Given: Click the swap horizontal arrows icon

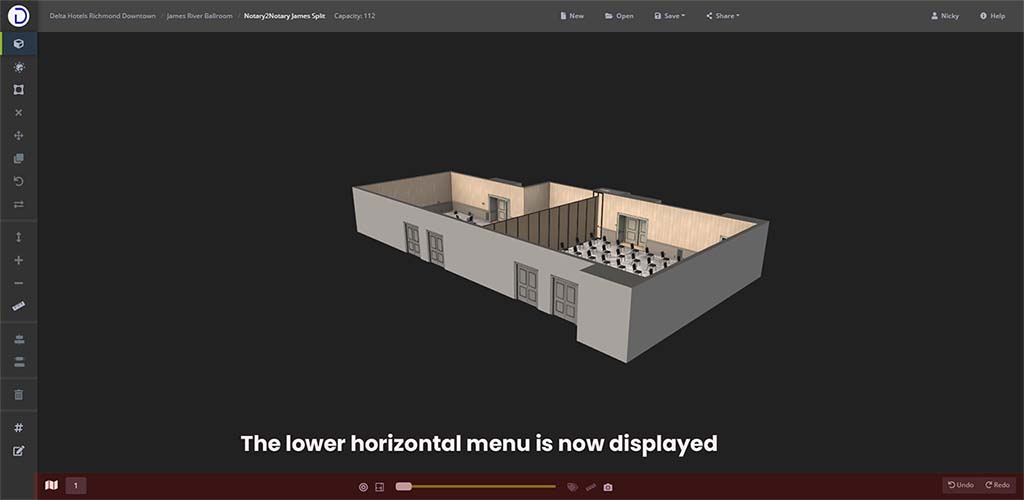Looking at the screenshot, I should pyautogui.click(x=19, y=204).
